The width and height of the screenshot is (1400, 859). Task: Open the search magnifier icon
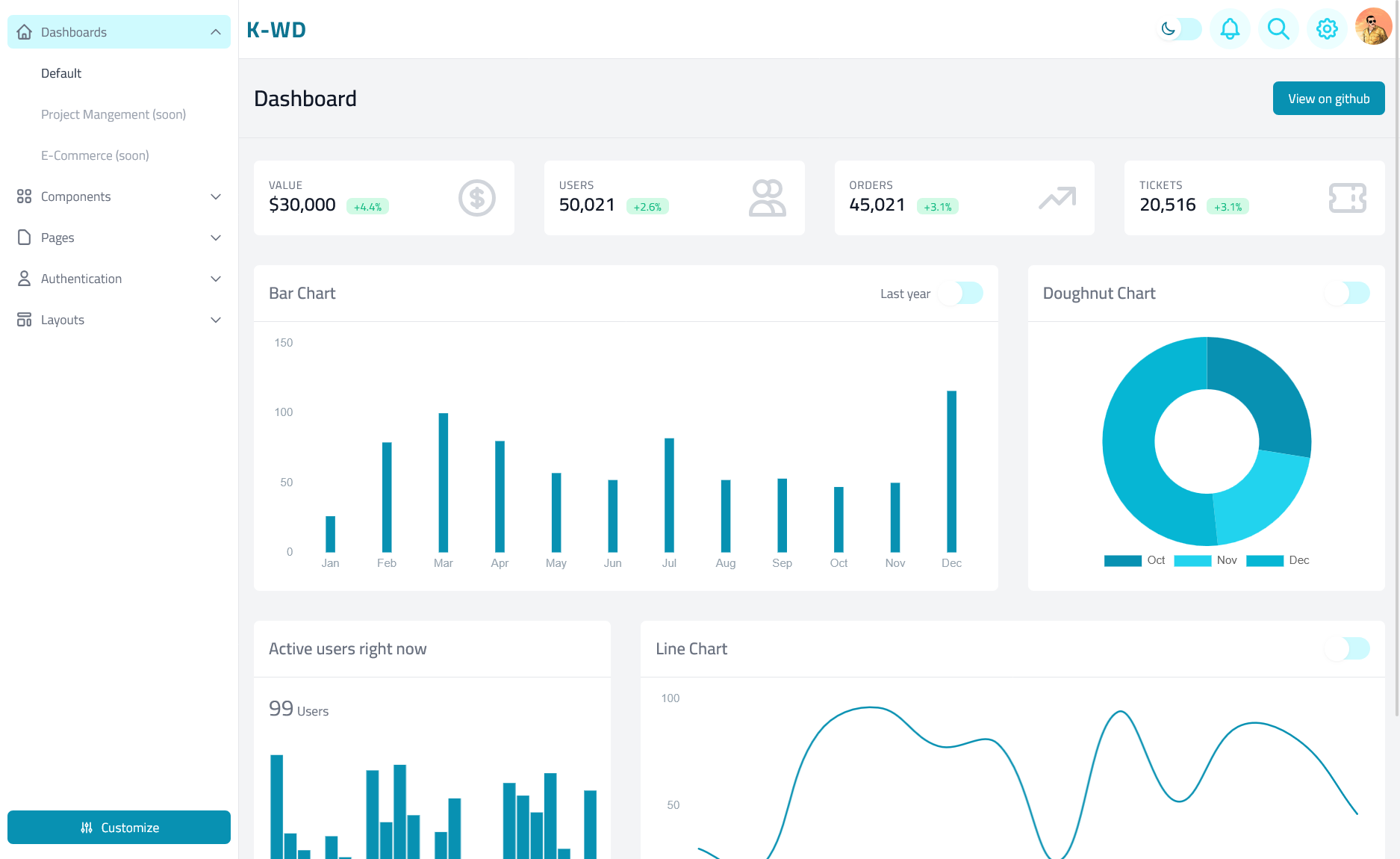click(x=1278, y=29)
